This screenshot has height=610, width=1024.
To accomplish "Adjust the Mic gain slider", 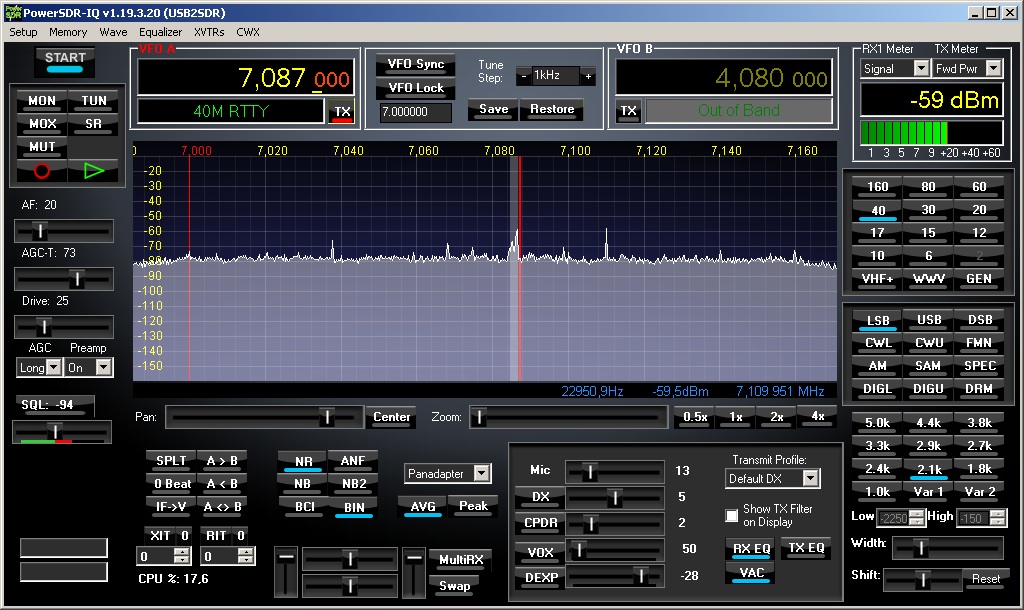I will pos(615,471).
